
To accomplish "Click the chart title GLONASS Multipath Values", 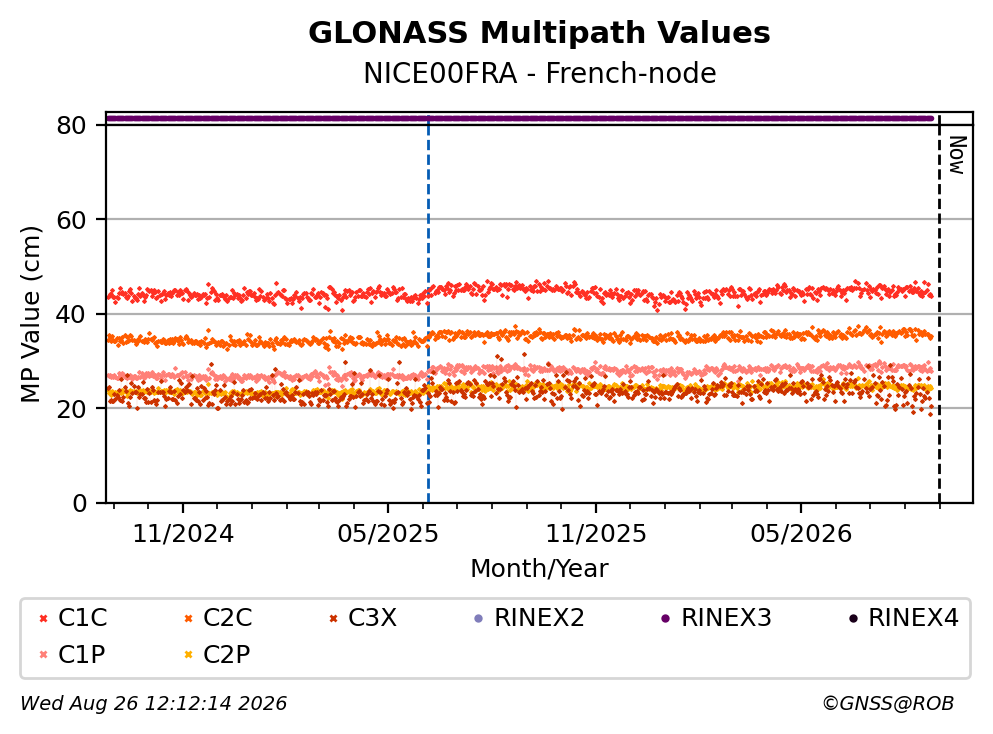I will (539, 33).
